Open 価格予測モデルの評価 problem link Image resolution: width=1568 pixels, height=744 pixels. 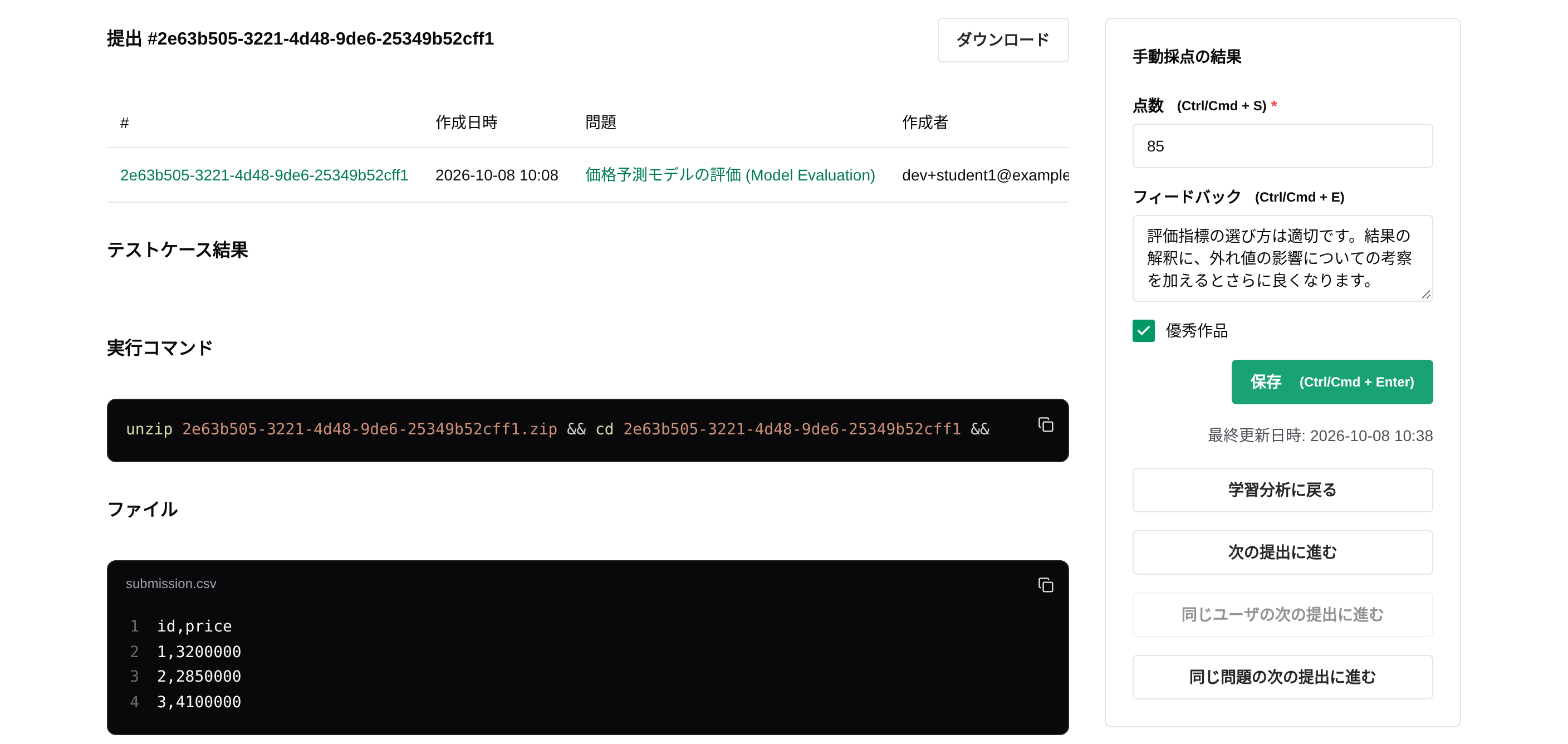[730, 175]
